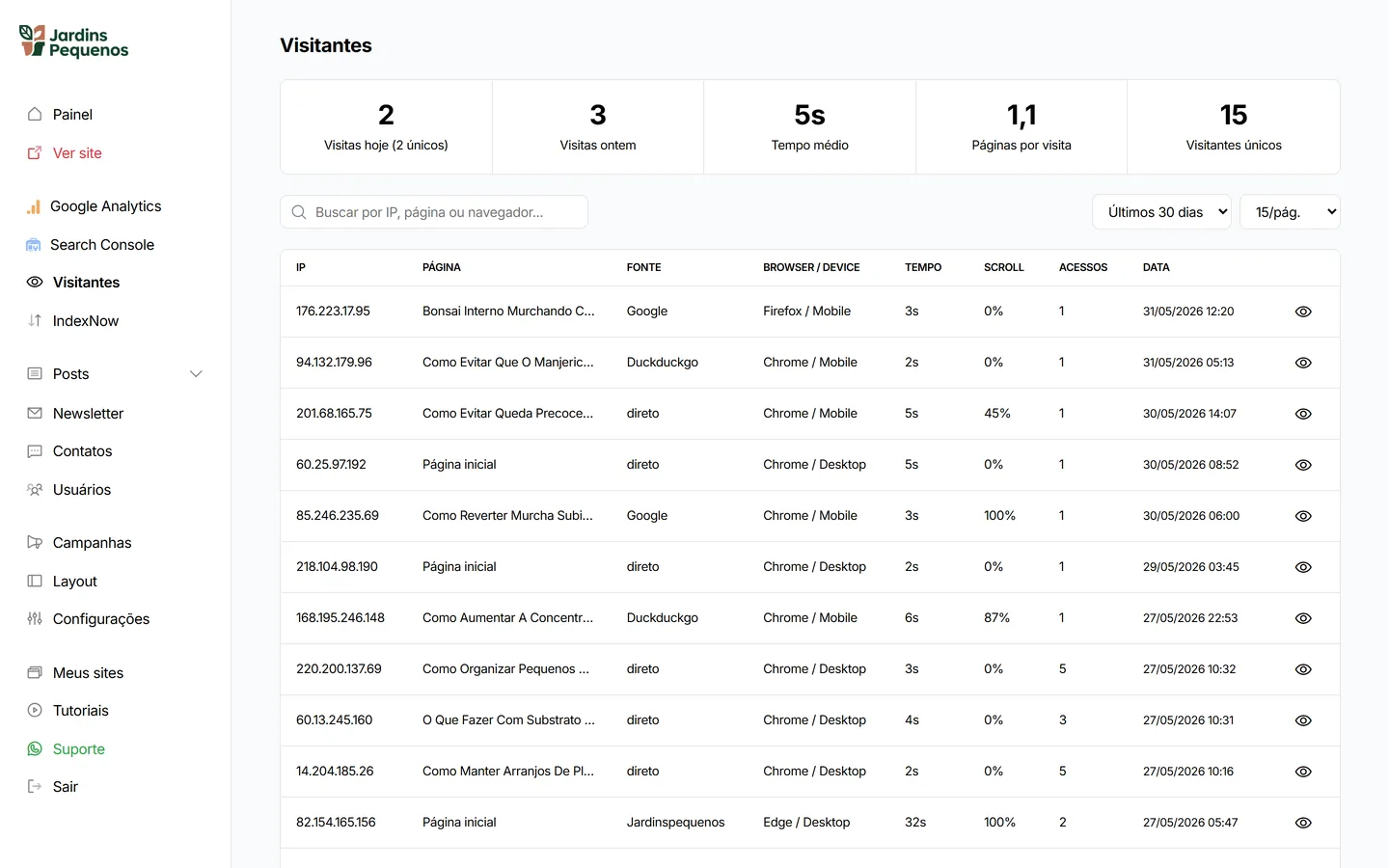
Task: Click the Visitantes eye icon in sidebar
Action: pyautogui.click(x=35, y=283)
